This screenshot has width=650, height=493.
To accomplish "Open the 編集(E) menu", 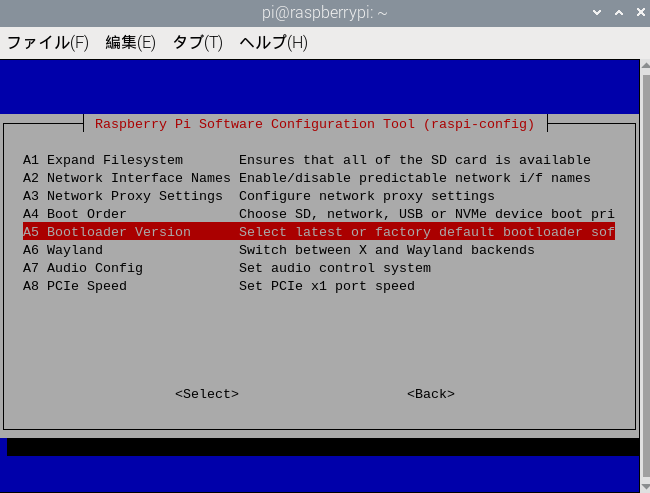I will tap(131, 43).
